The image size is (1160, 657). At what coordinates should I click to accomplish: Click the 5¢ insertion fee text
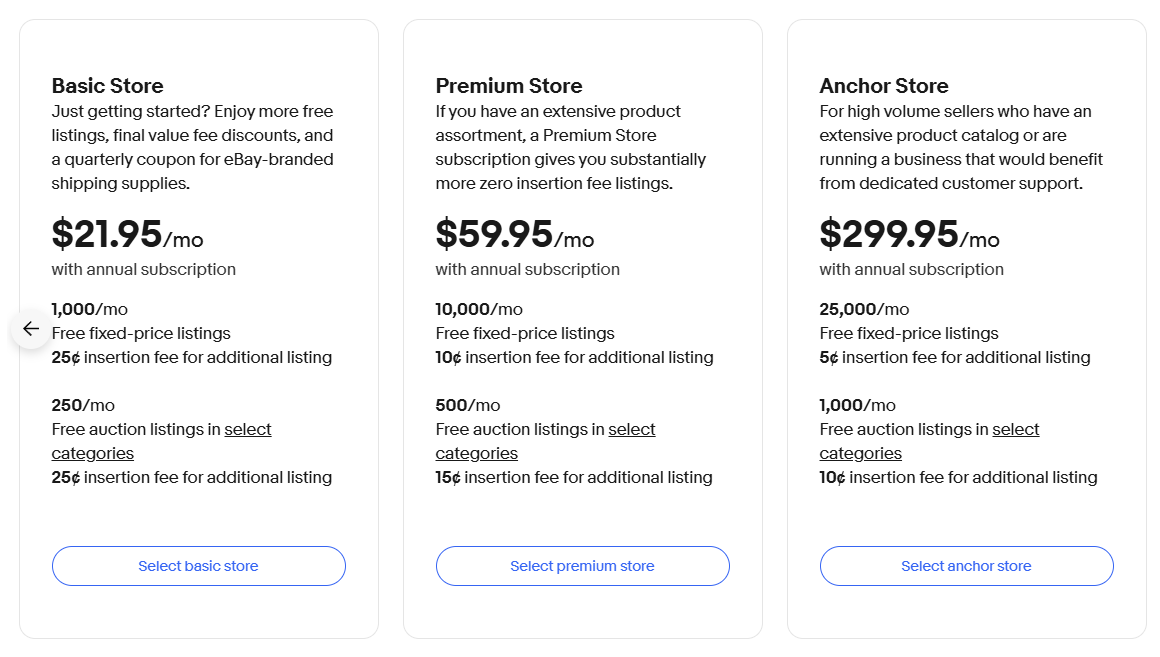pos(954,357)
